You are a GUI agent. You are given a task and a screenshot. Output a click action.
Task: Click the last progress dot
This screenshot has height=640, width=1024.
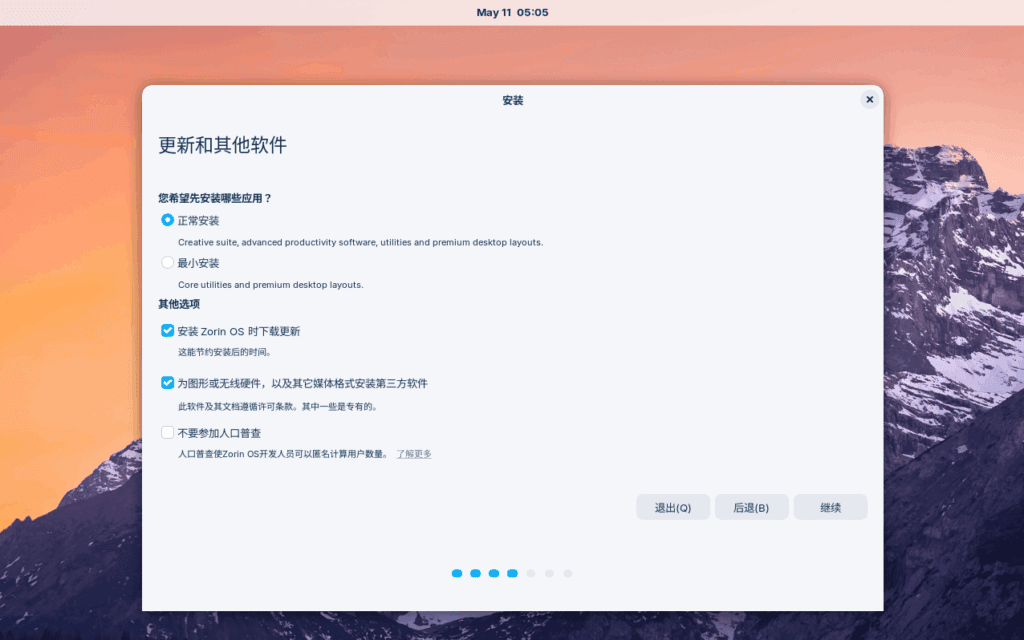click(x=568, y=574)
